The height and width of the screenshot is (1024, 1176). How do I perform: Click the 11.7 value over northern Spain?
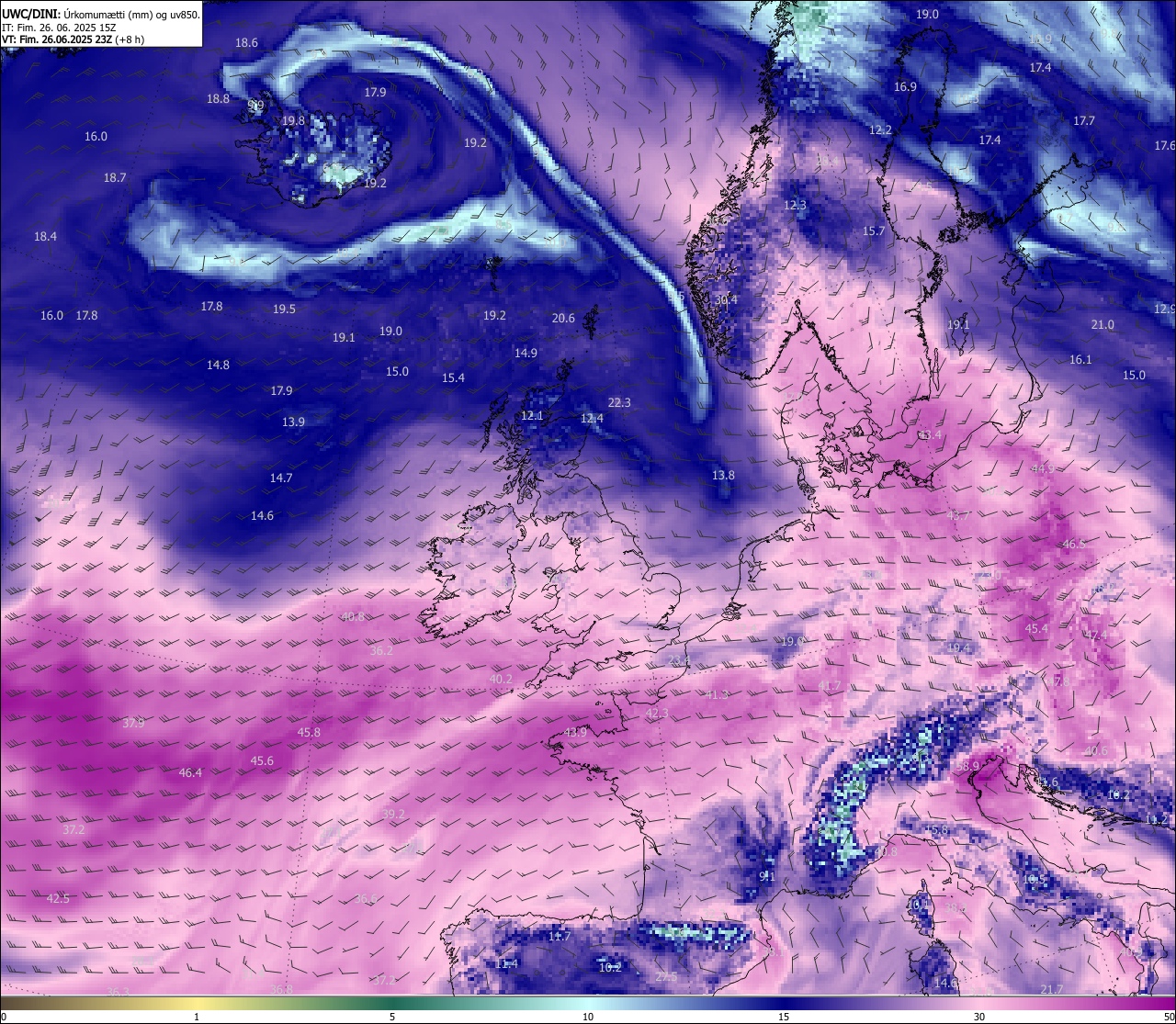coord(560,936)
